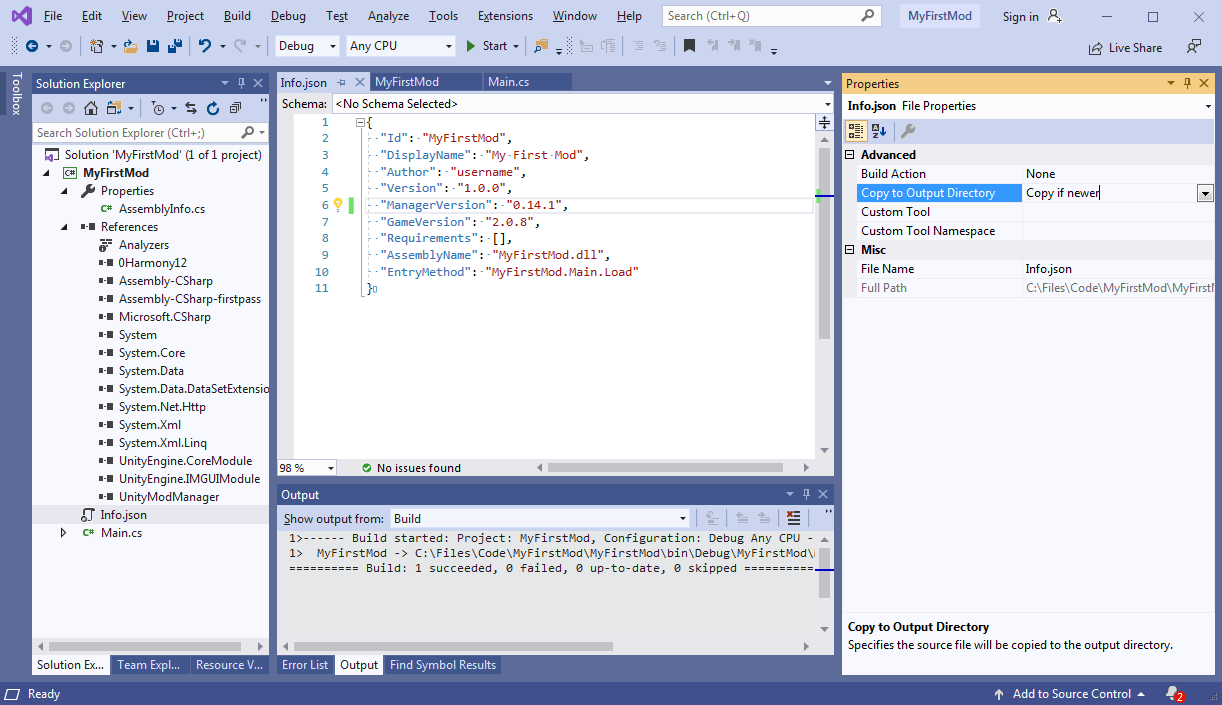Screen dimensions: 1222x705
Task: Click the Find in Files toolbar icon
Action: click(x=541, y=46)
